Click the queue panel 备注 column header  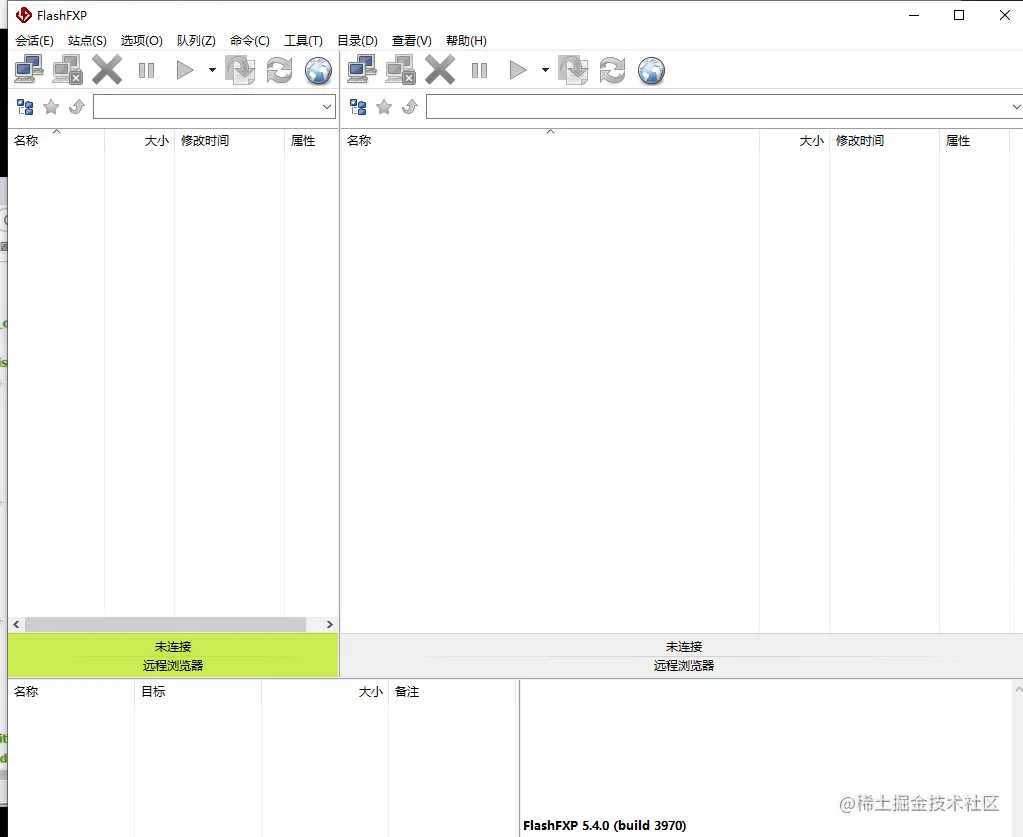pos(452,692)
